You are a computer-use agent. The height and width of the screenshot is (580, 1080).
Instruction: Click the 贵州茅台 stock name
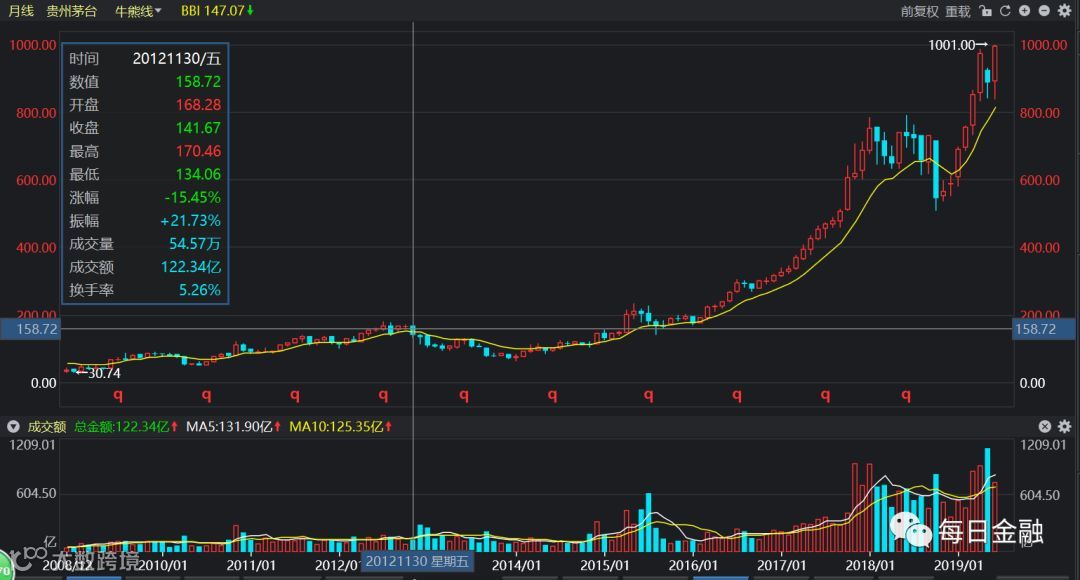pos(72,11)
